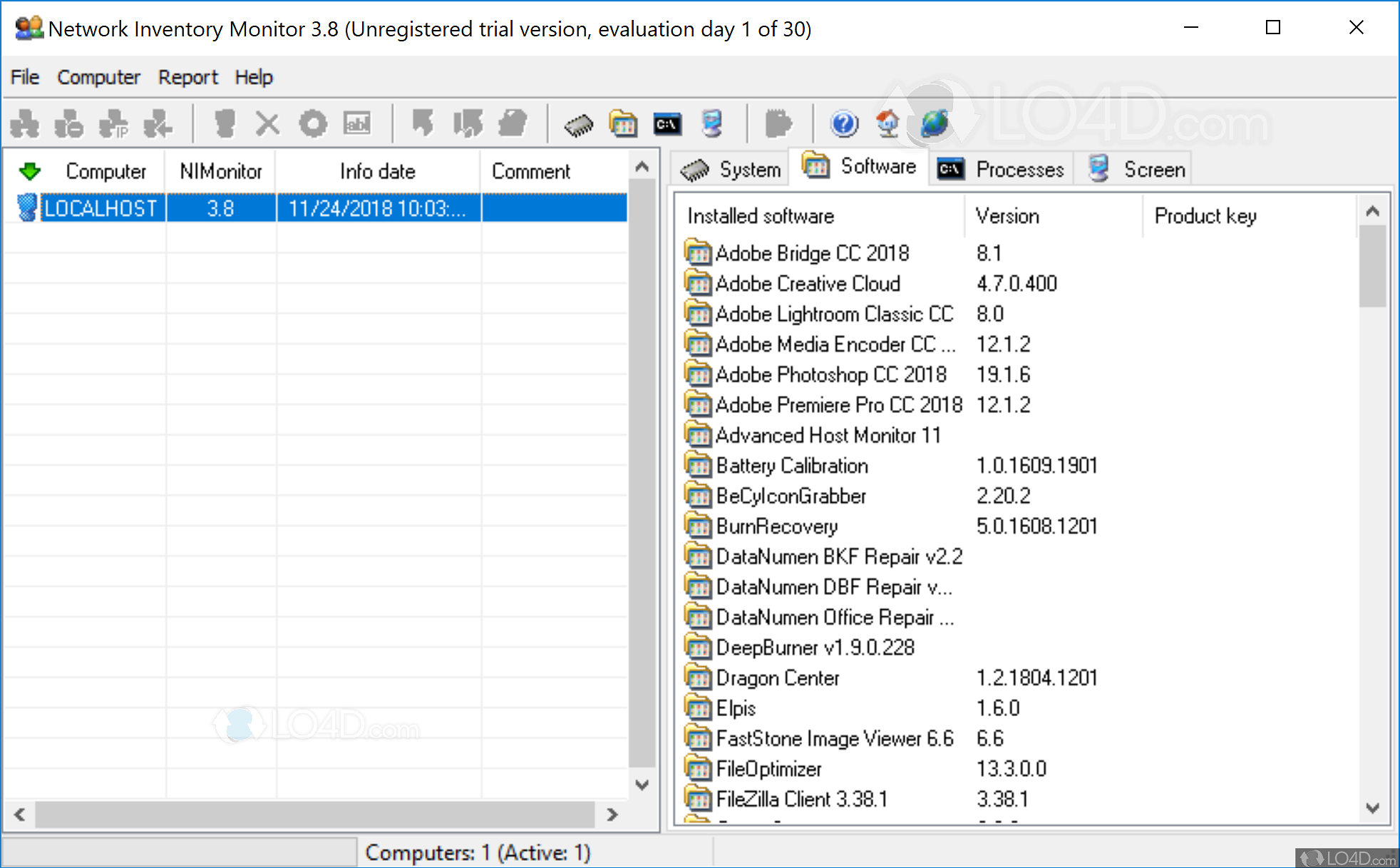The width and height of the screenshot is (1400, 868).
Task: Click the memory chip system-info toolbar icon
Action: 579,123
